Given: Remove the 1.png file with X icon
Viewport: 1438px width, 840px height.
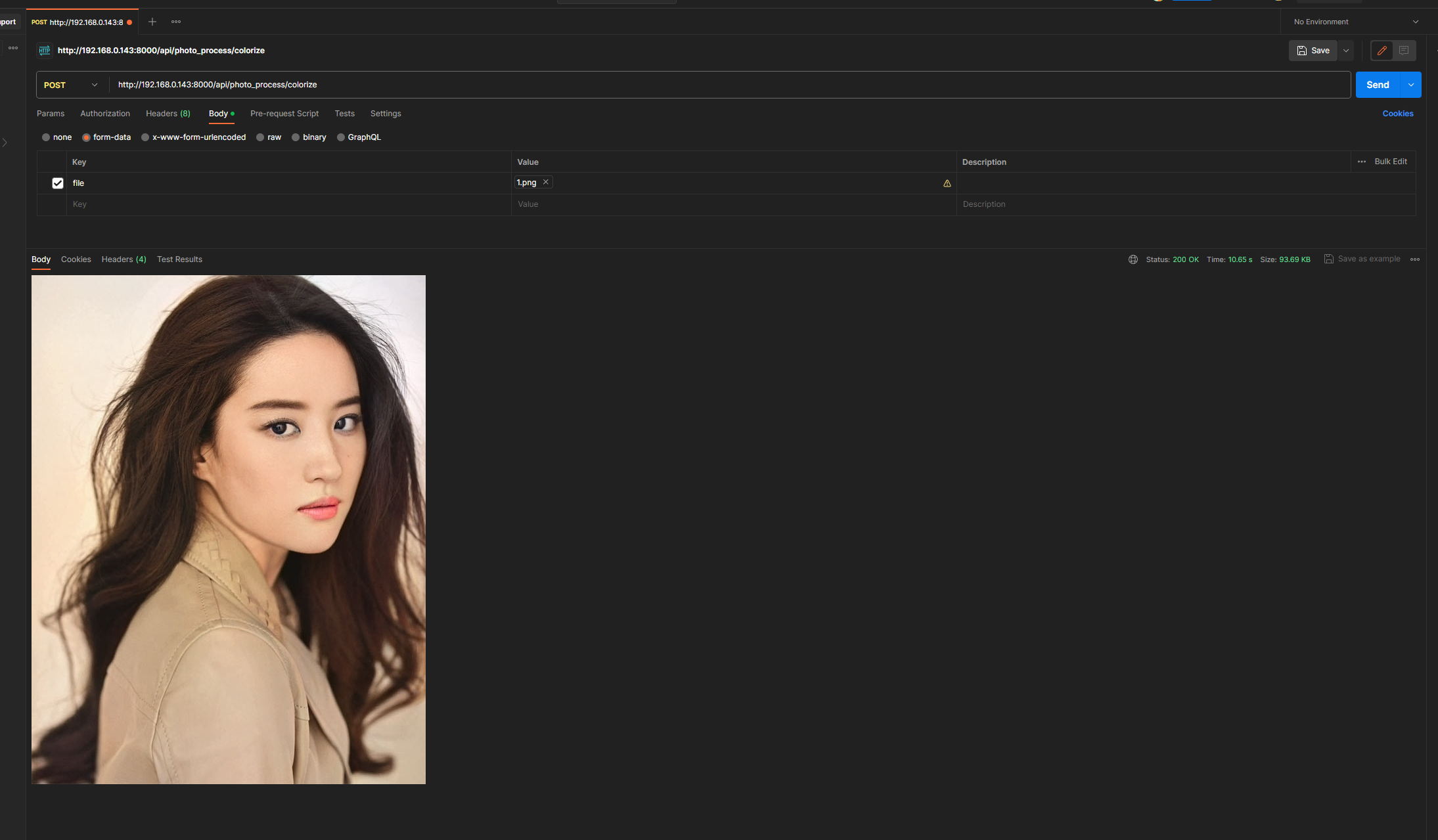Looking at the screenshot, I should tap(546, 182).
